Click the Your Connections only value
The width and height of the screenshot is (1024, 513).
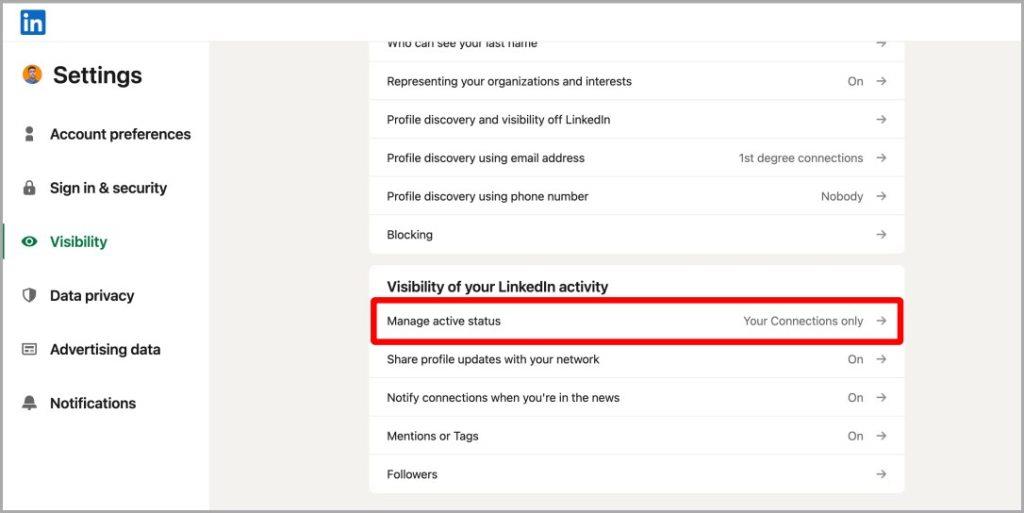pyautogui.click(x=803, y=321)
